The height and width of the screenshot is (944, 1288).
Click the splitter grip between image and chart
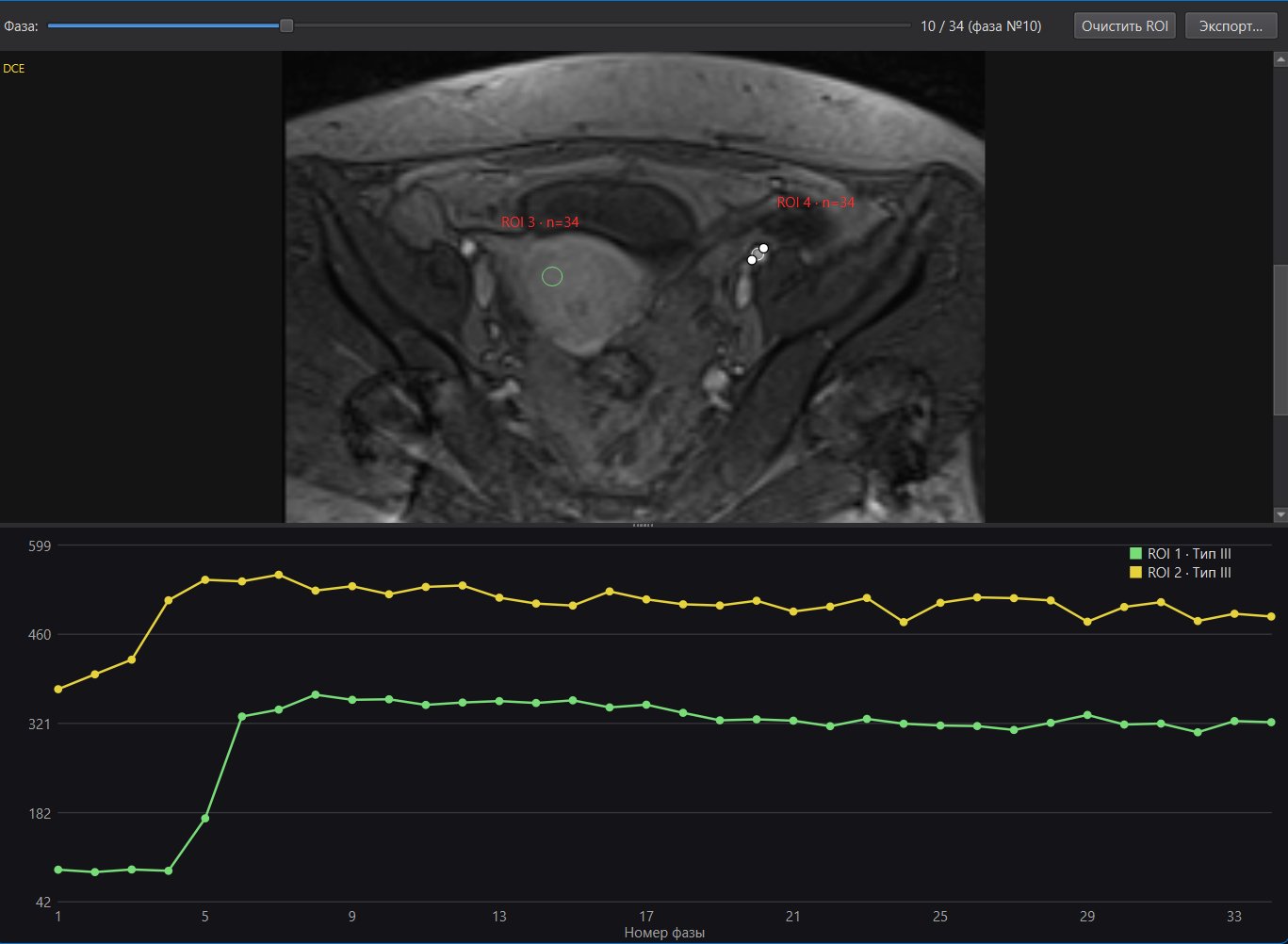(644, 525)
